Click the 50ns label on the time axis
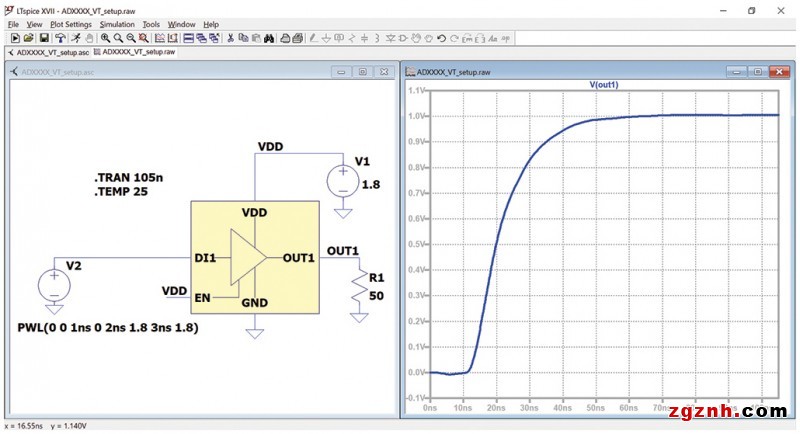The width and height of the screenshot is (800, 434). [x=595, y=408]
